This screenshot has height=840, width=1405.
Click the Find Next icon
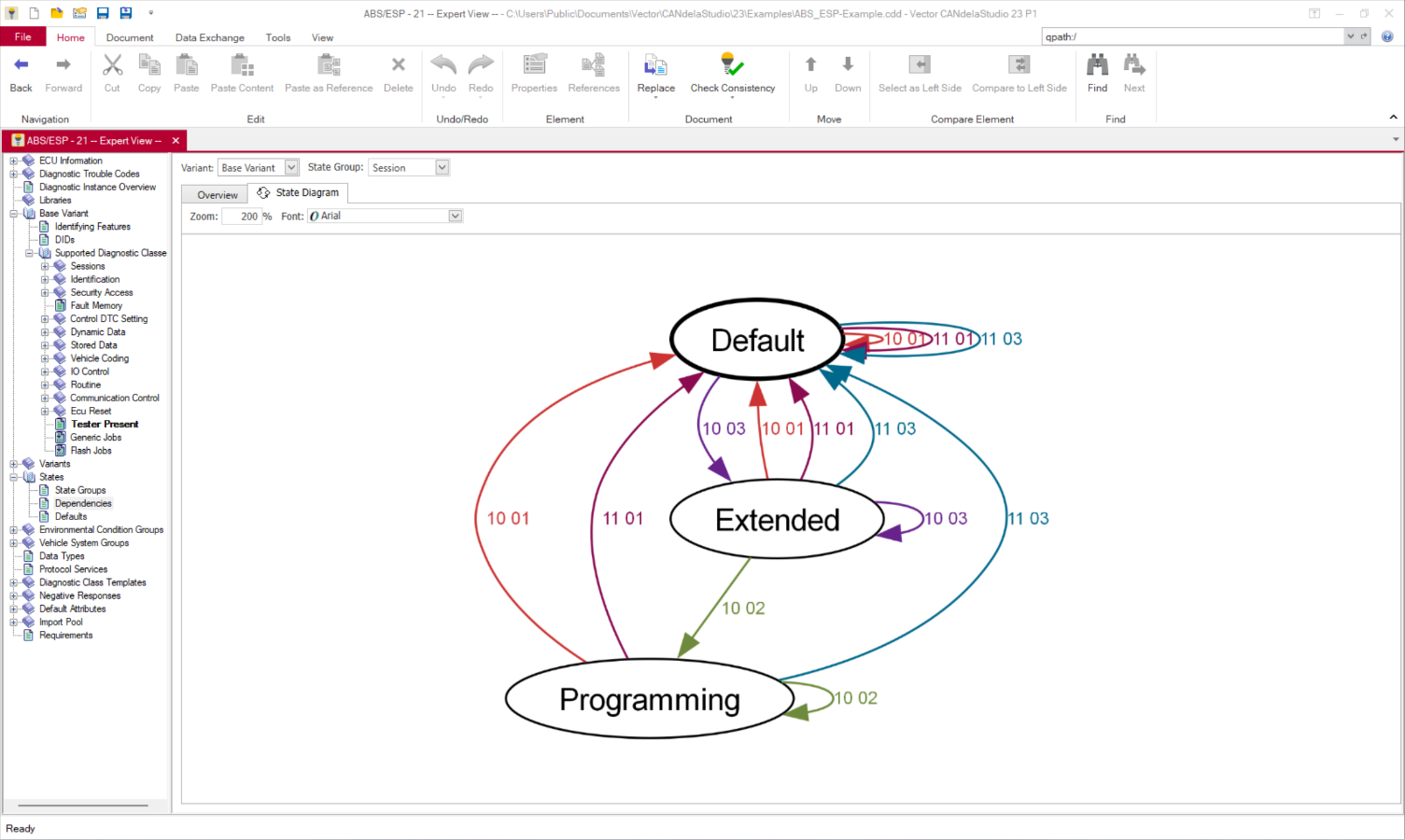click(x=1134, y=64)
